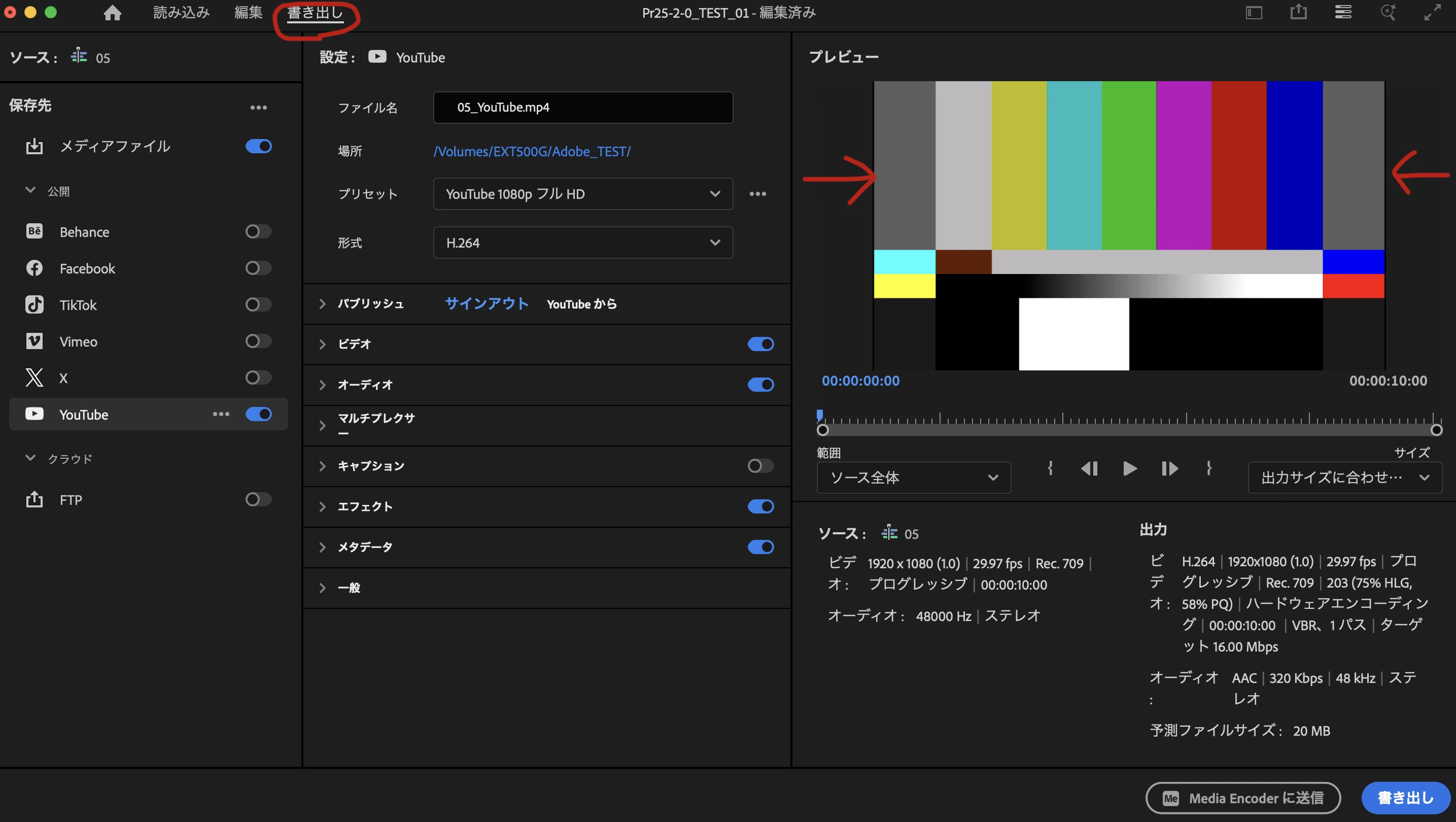Screen dimensions: 1456x822
Task: Open the Preset dropdown YouTube 1080p
Action: click(x=583, y=194)
